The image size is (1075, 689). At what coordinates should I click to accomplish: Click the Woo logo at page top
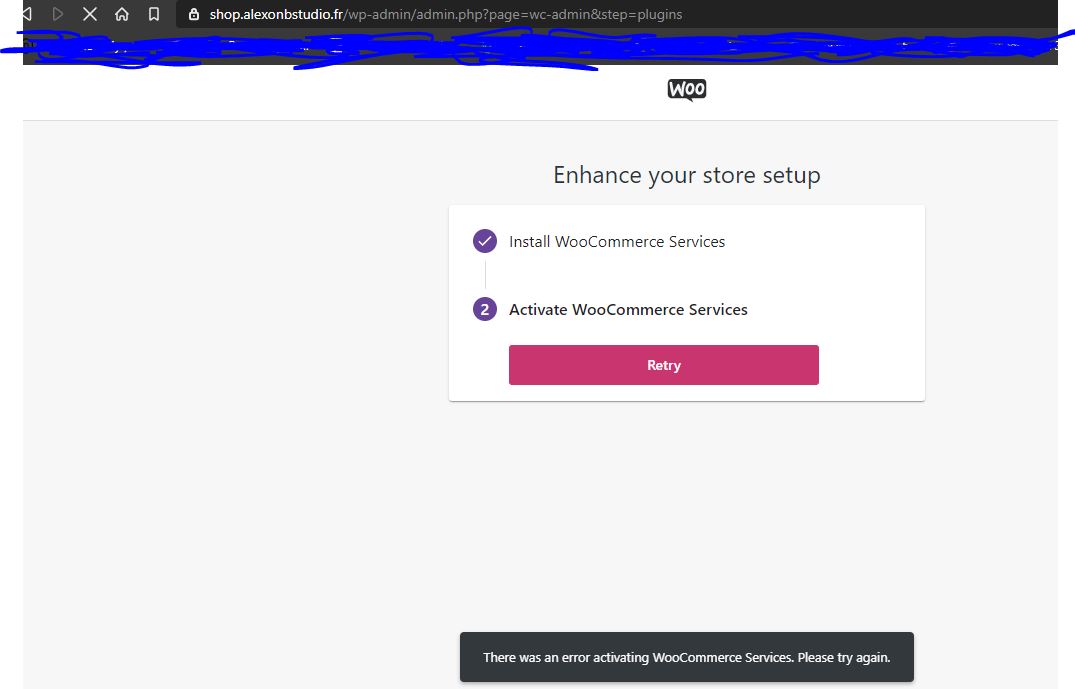click(x=687, y=89)
